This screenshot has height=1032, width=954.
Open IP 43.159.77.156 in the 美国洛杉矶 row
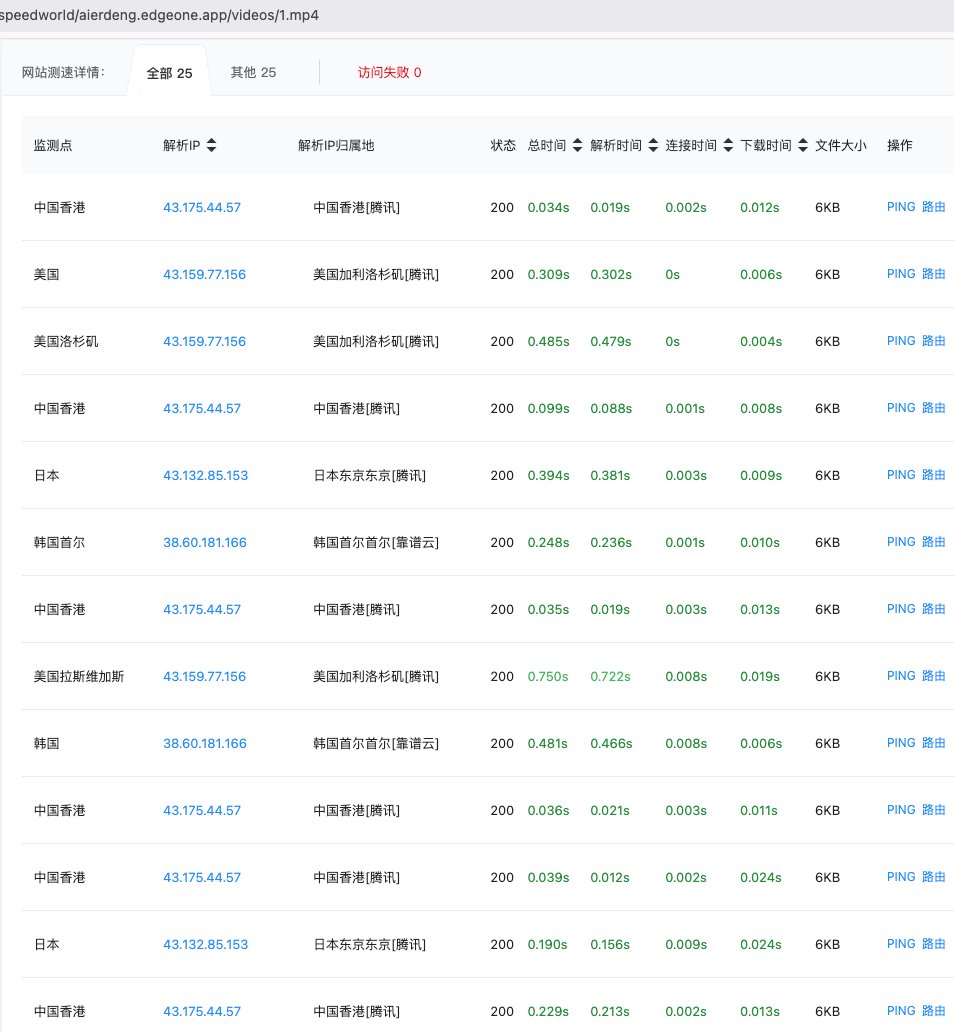205,342
